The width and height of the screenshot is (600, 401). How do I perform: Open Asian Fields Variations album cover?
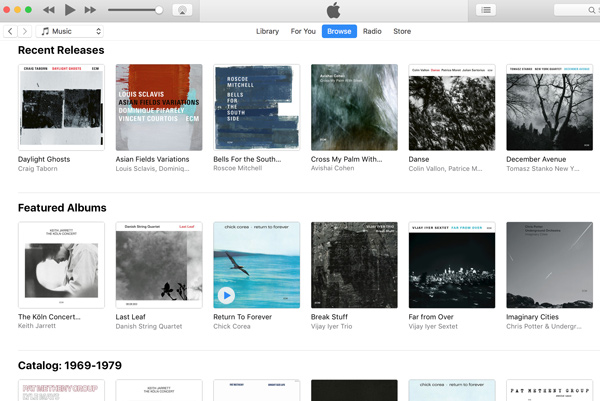[x=159, y=107]
